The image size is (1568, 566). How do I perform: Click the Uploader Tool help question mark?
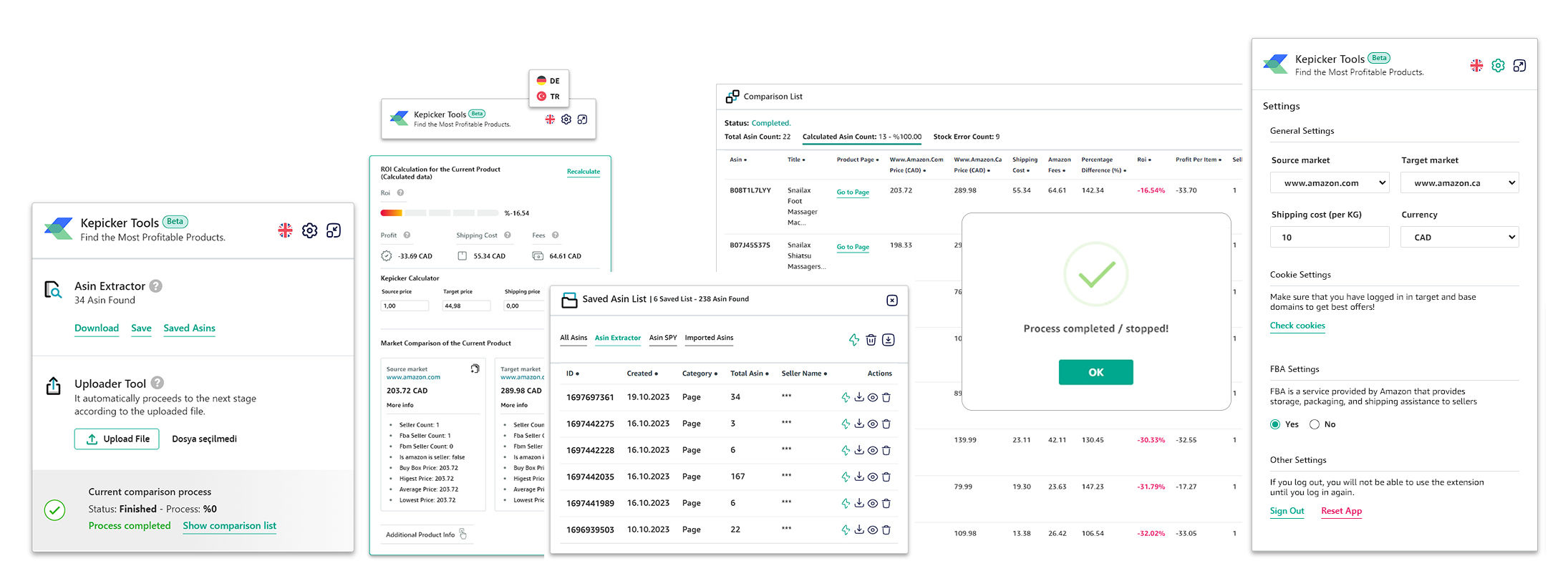[x=158, y=383]
